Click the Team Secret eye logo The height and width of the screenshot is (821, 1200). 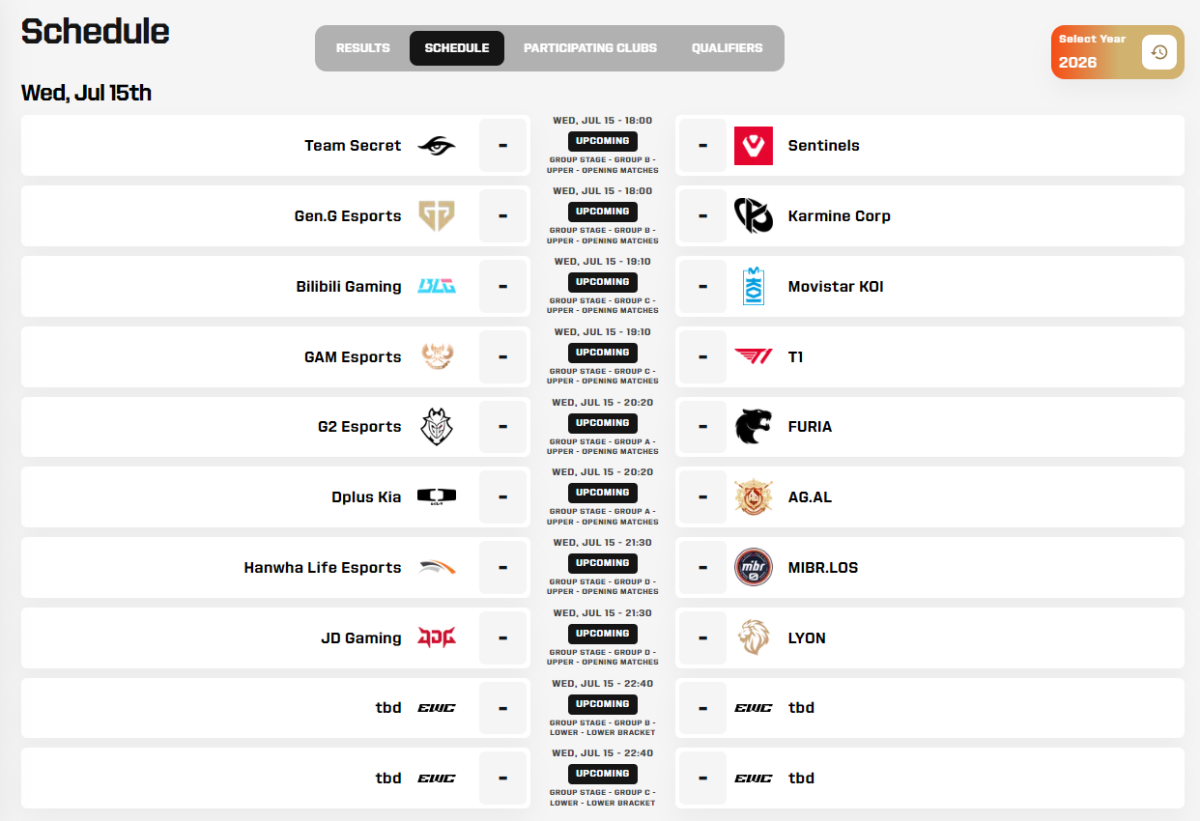click(x=436, y=146)
